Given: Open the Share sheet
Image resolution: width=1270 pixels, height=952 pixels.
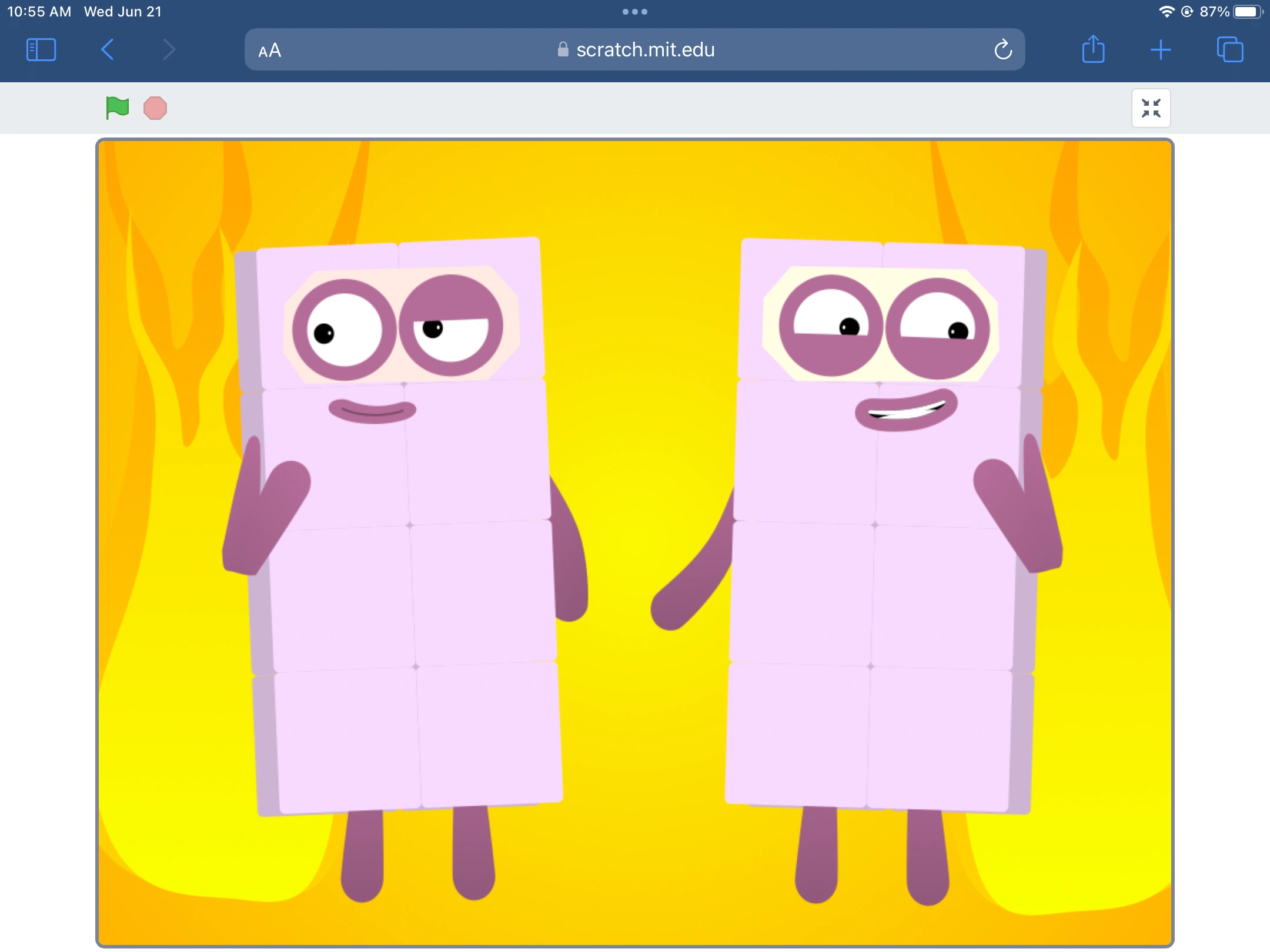Looking at the screenshot, I should tap(1094, 49).
